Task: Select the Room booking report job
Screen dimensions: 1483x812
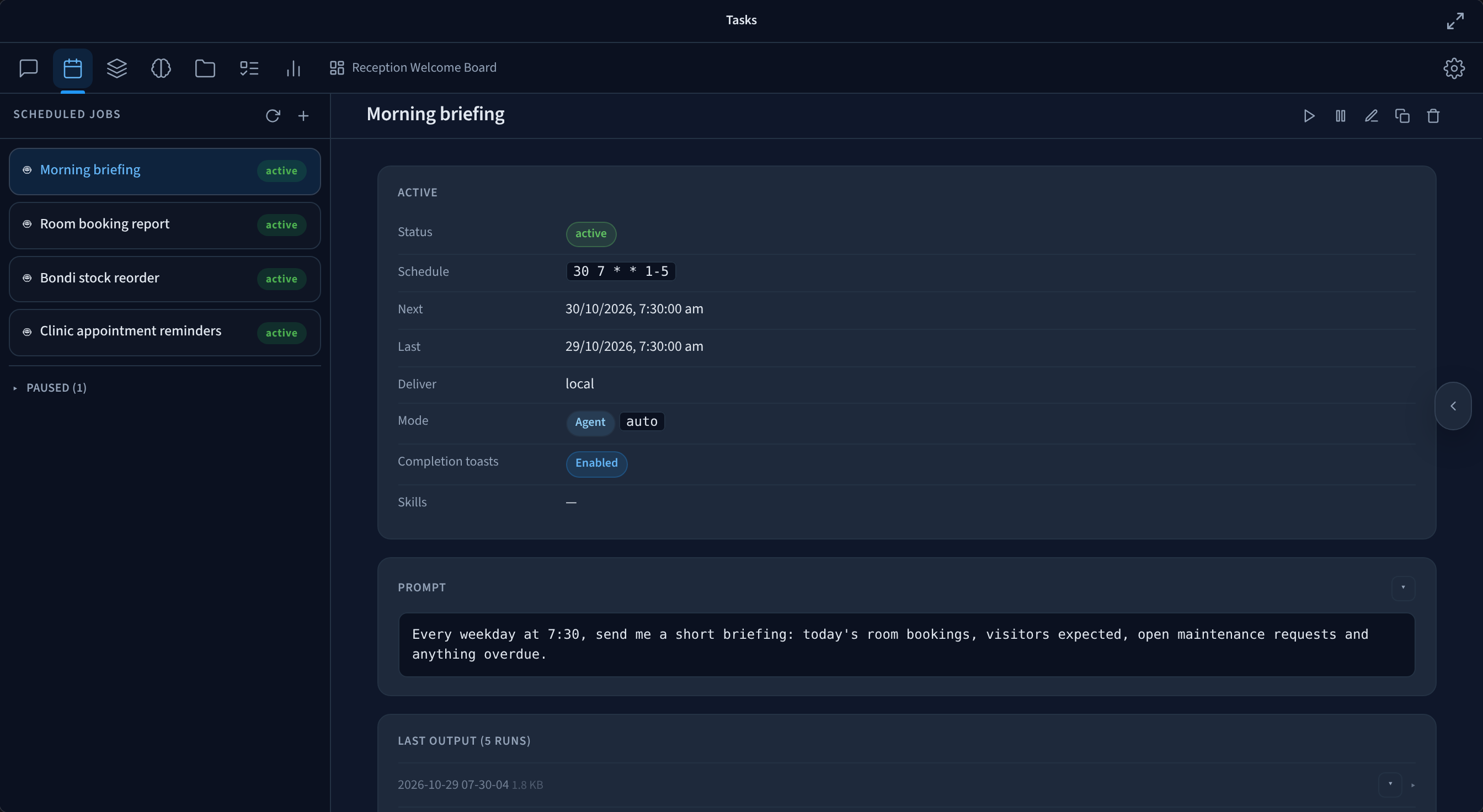Action: pyautogui.click(x=164, y=225)
